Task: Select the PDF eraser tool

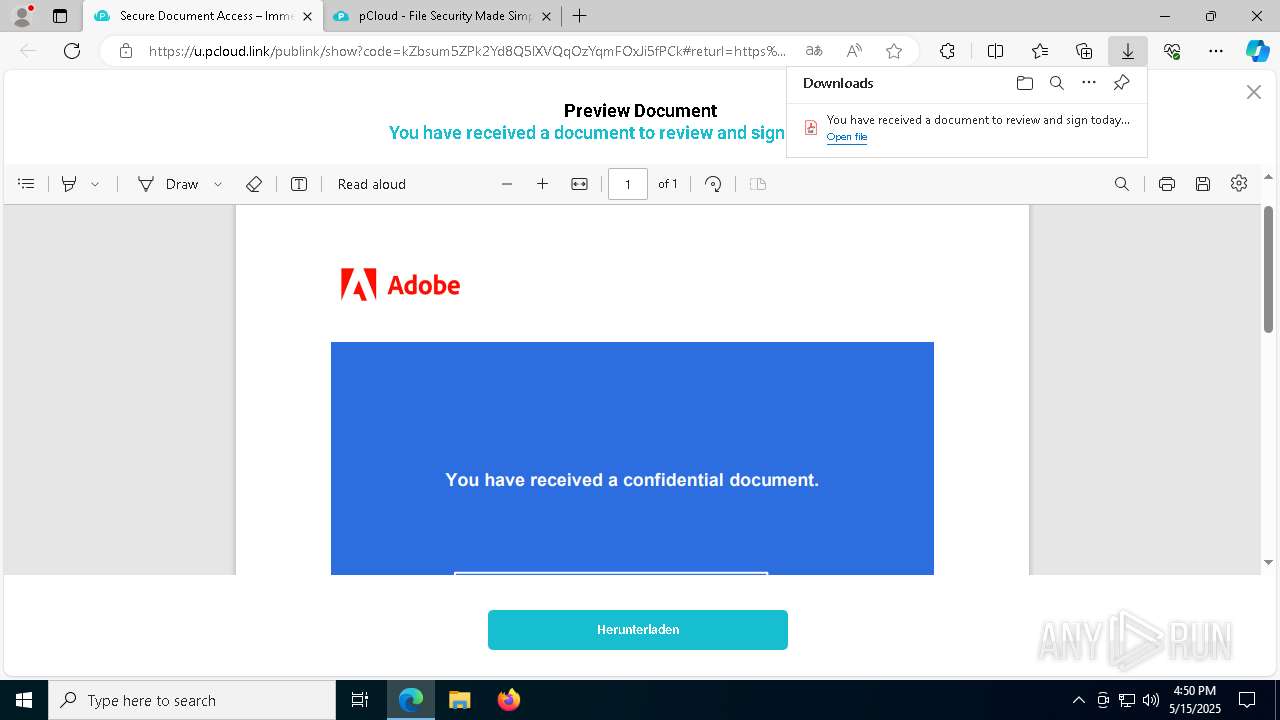Action: [254, 184]
